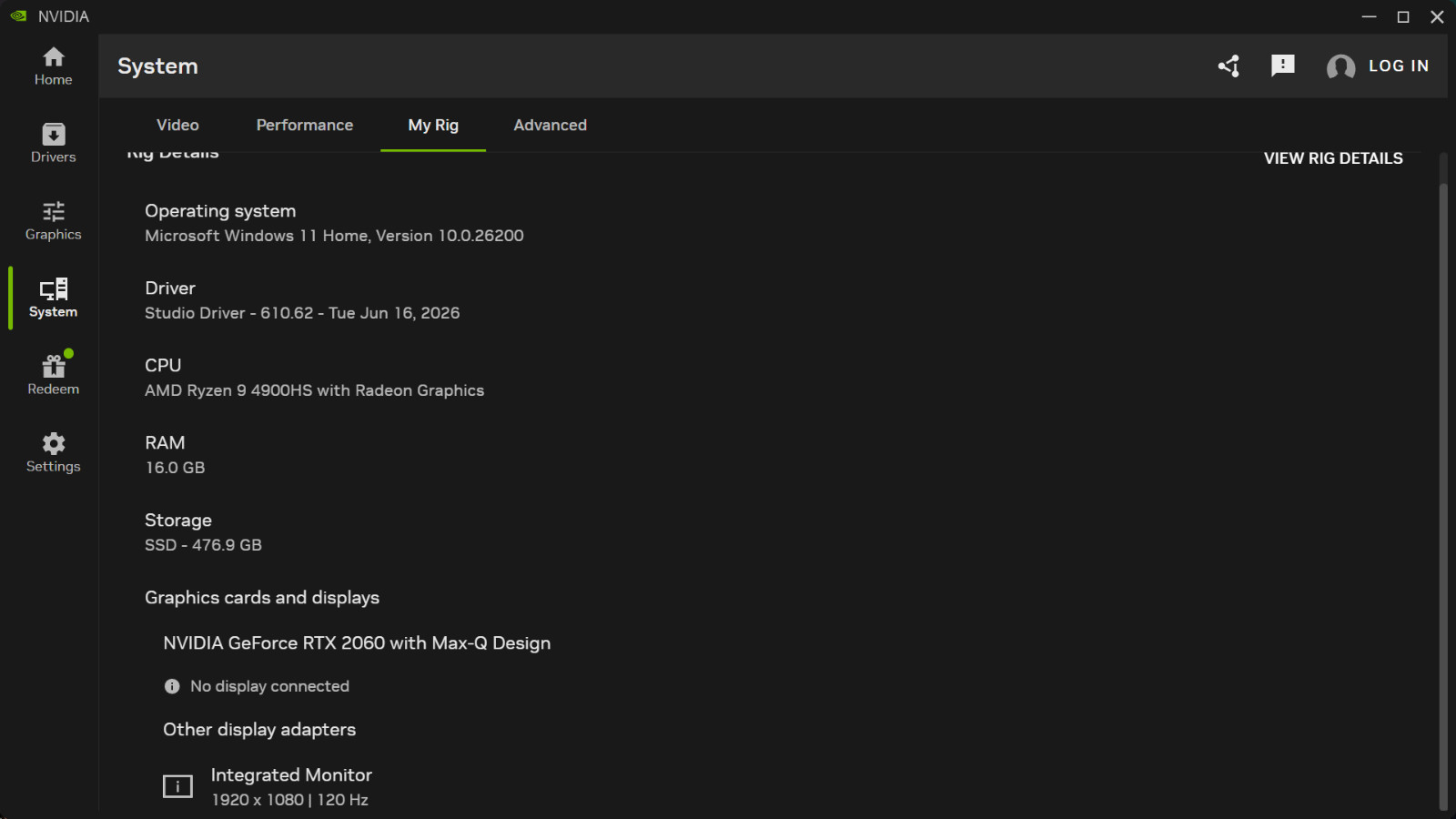
Task: Click 'Other display adapters' heading
Action: pyautogui.click(x=259, y=730)
